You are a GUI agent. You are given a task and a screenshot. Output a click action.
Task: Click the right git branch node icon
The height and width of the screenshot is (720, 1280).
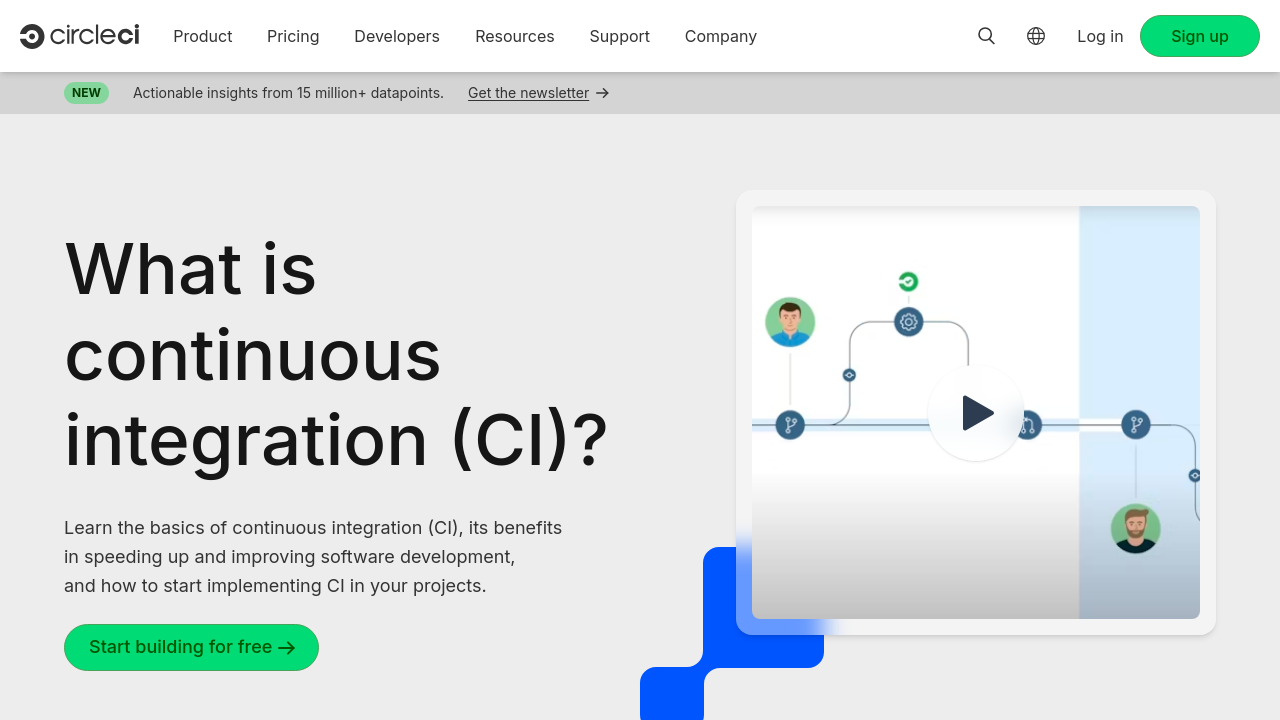click(1135, 425)
